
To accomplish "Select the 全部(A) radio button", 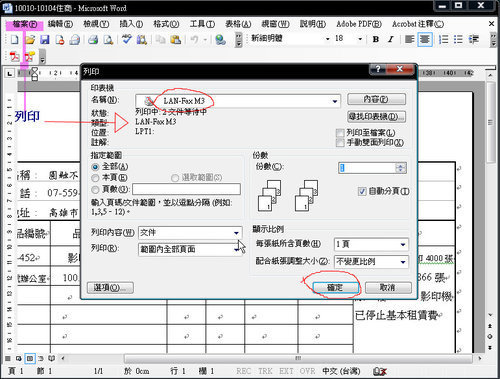I will point(95,167).
